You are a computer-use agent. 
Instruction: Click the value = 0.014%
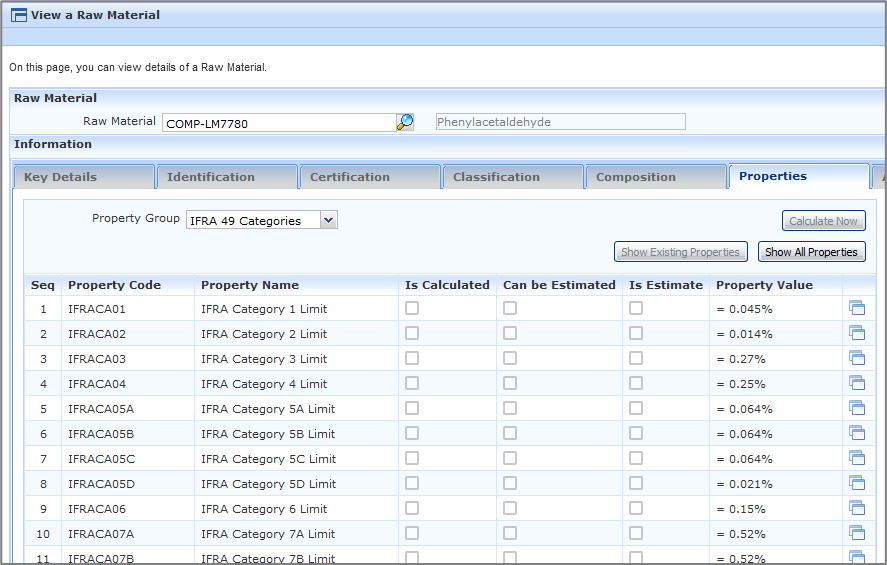[x=744, y=334]
